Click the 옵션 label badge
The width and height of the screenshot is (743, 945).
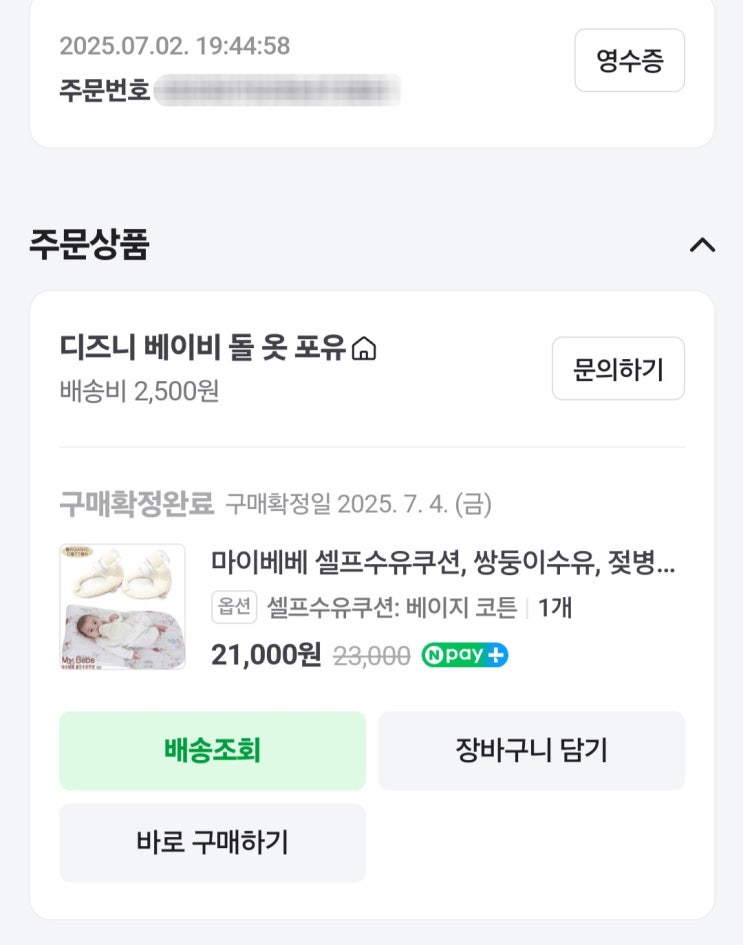click(x=234, y=607)
